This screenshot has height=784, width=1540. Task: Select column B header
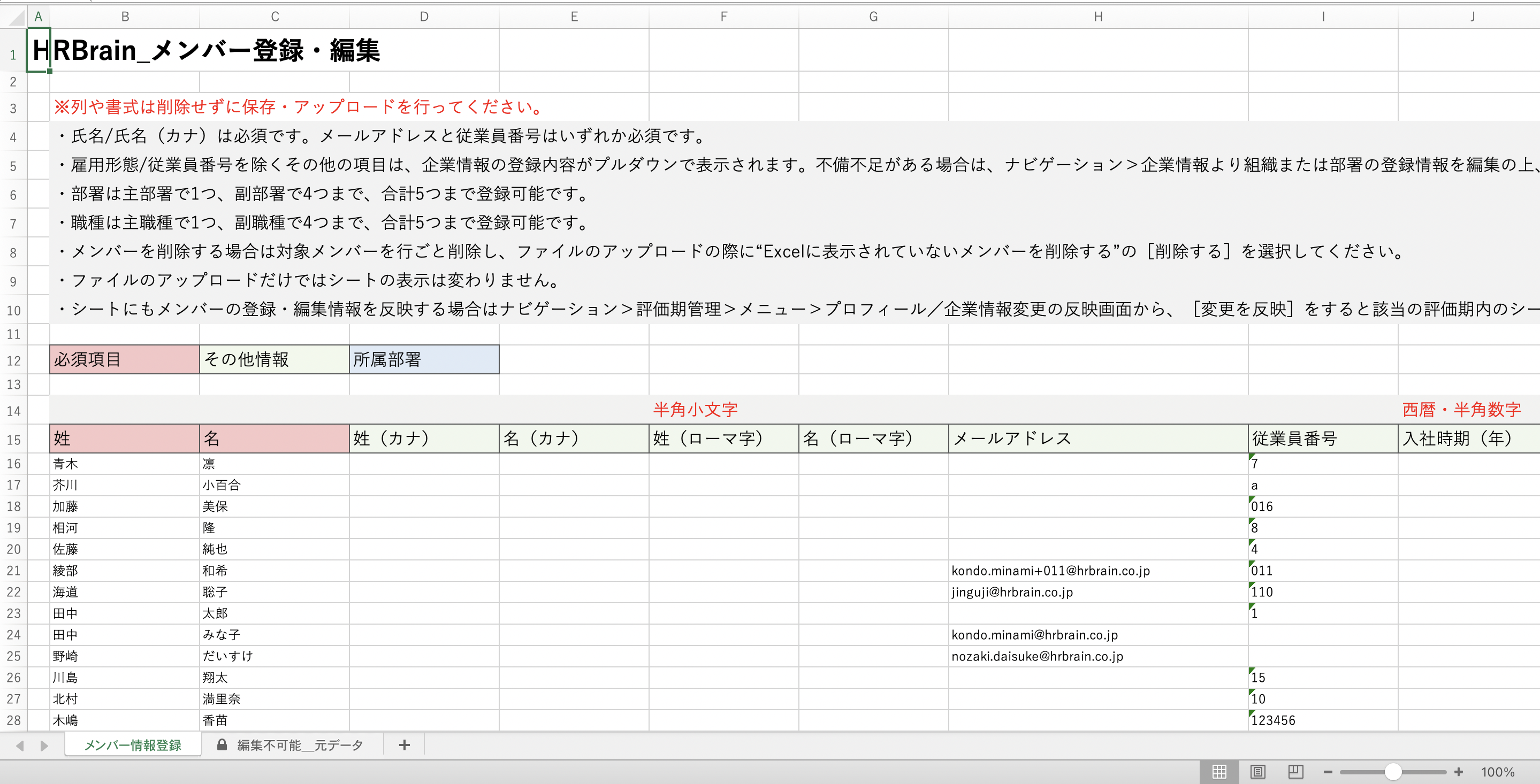click(125, 17)
